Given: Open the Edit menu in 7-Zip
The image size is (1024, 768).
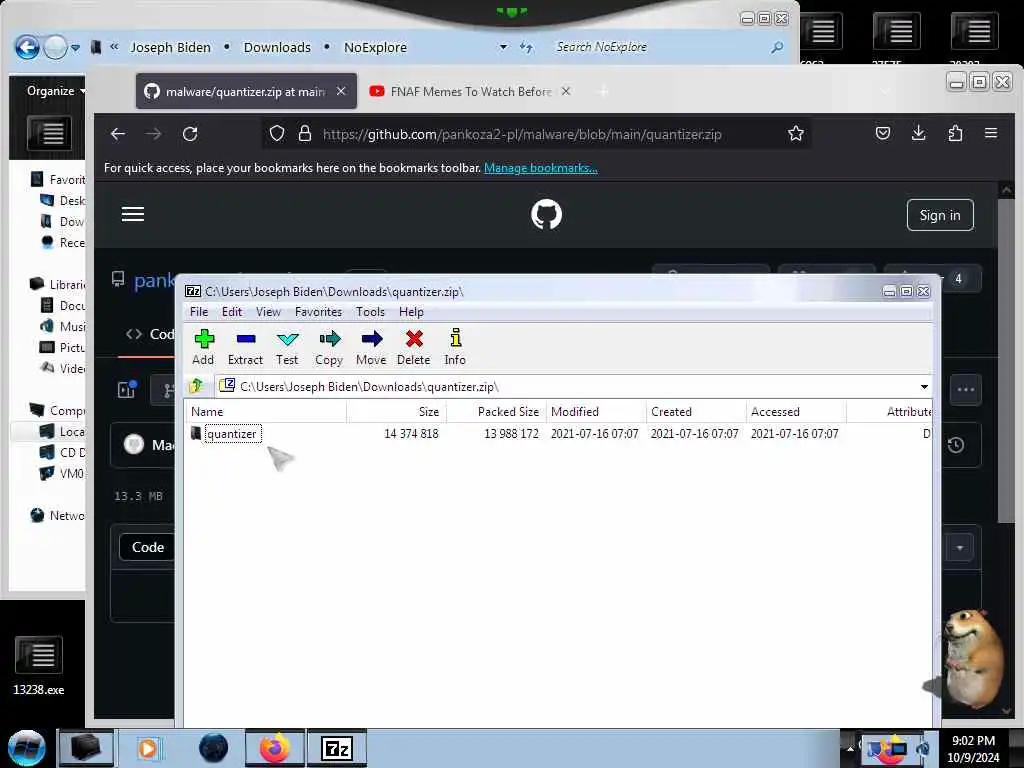Looking at the screenshot, I should (x=232, y=312).
